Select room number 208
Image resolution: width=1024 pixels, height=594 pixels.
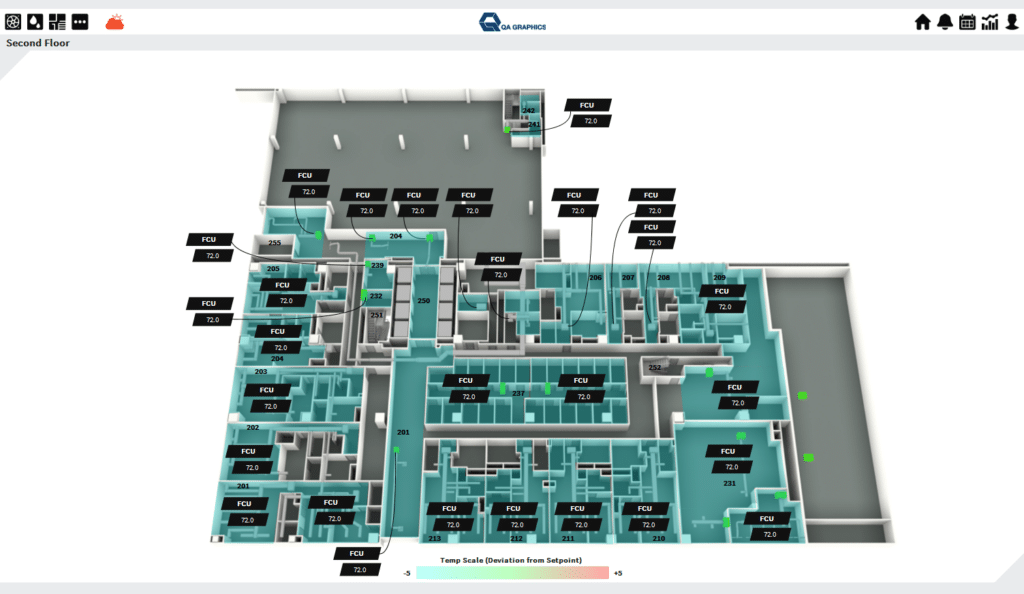[x=664, y=277]
